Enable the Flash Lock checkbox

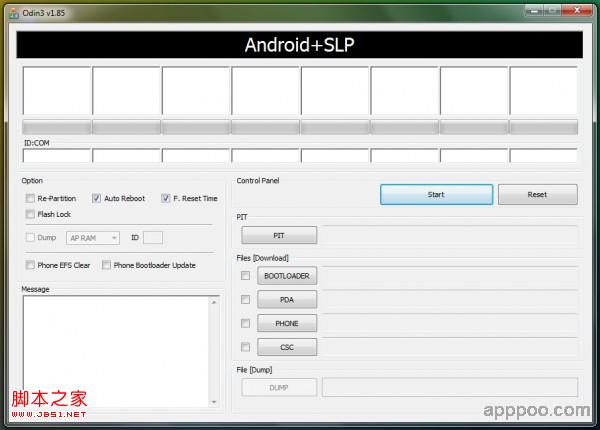click(30, 214)
